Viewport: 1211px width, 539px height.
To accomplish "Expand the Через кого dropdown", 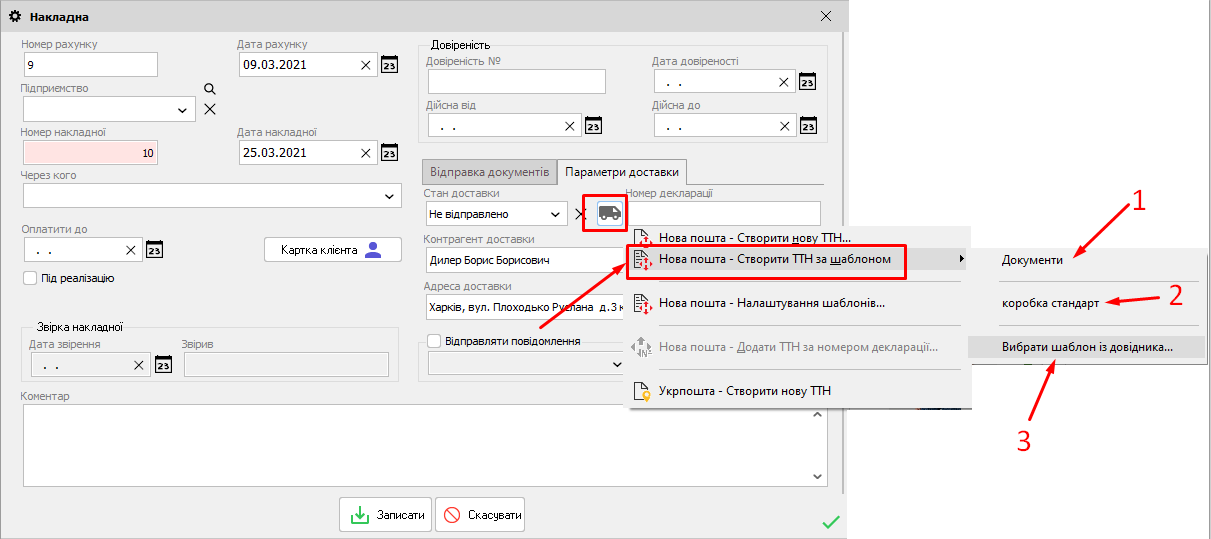I will (390, 196).
